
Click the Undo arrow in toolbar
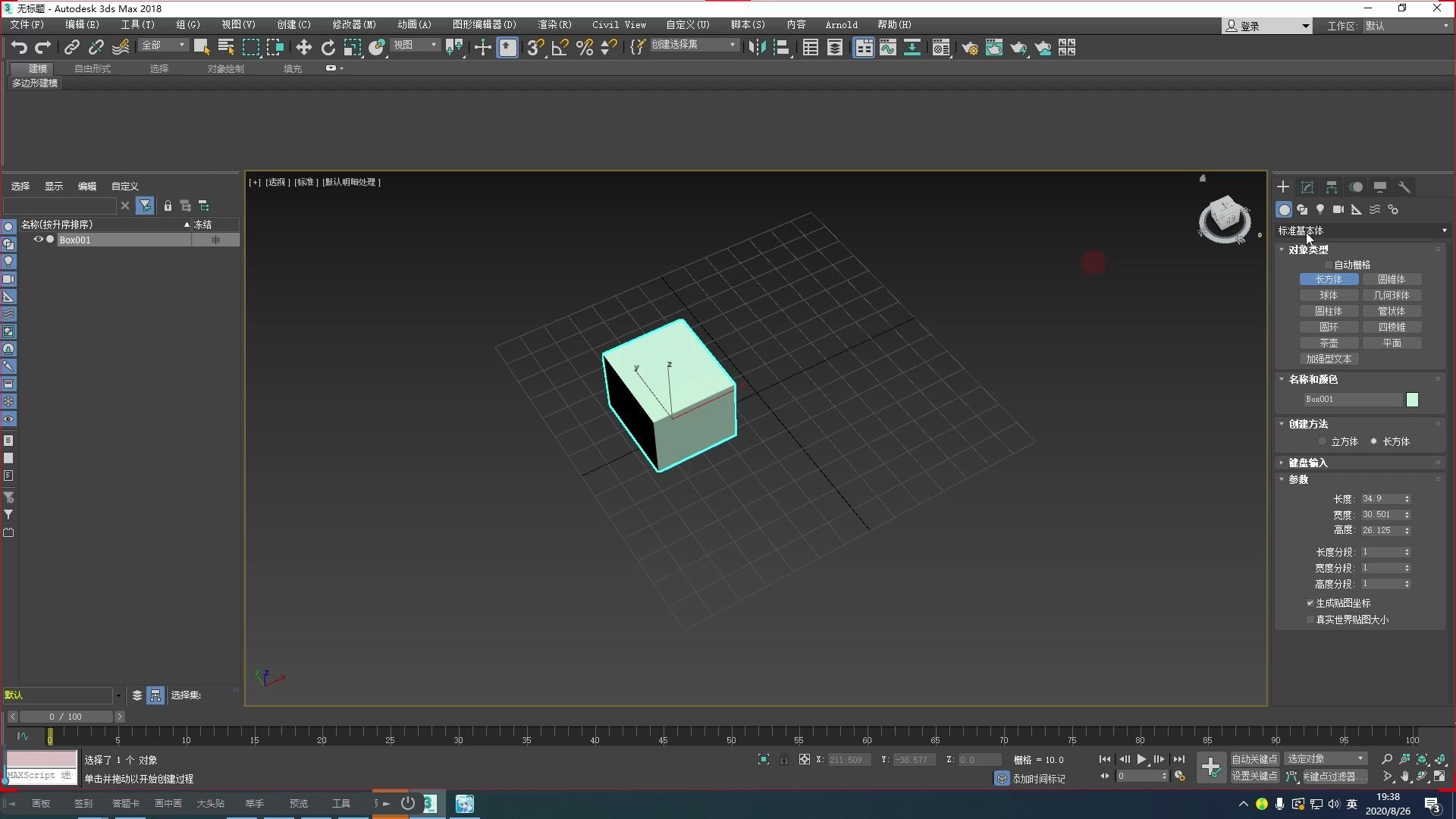pos(19,48)
